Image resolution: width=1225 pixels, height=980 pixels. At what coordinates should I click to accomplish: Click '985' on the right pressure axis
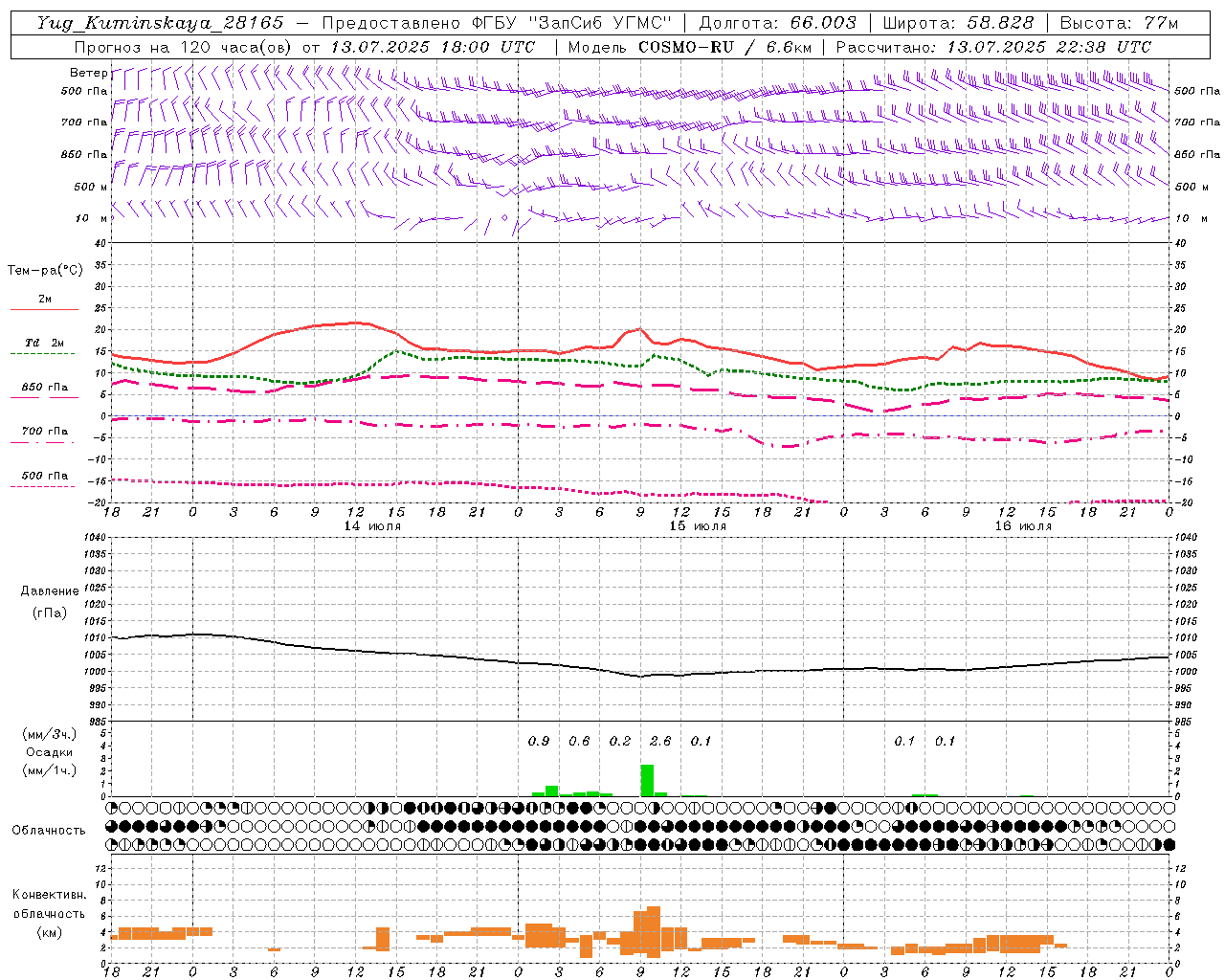[1185, 721]
